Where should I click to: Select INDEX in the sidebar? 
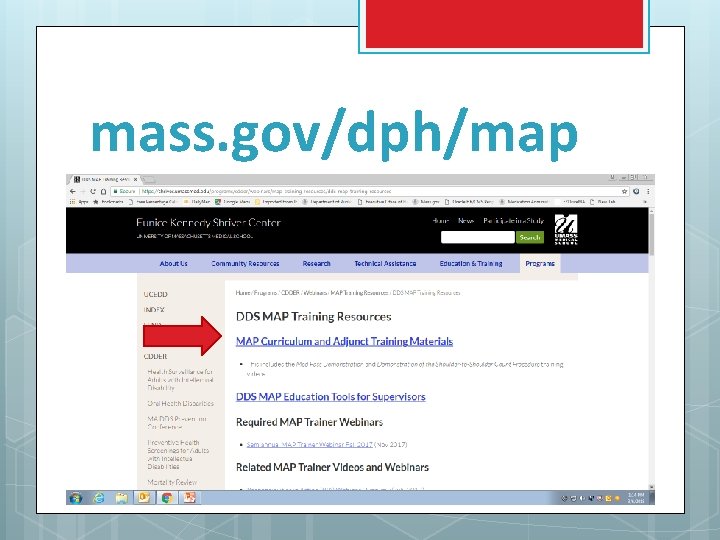pyautogui.click(x=154, y=310)
